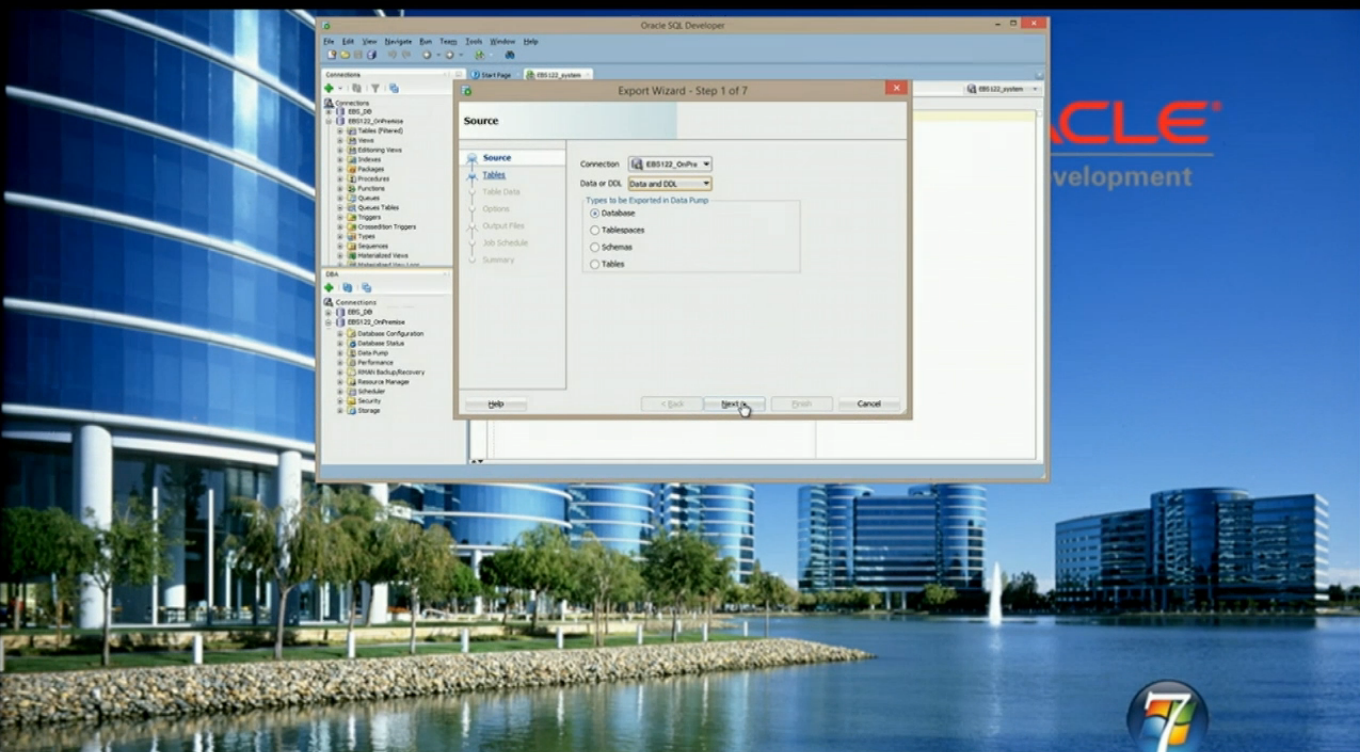Viewport: 1360px width, 752px height.
Task: Choose the Tables export type radio
Action: (595, 264)
